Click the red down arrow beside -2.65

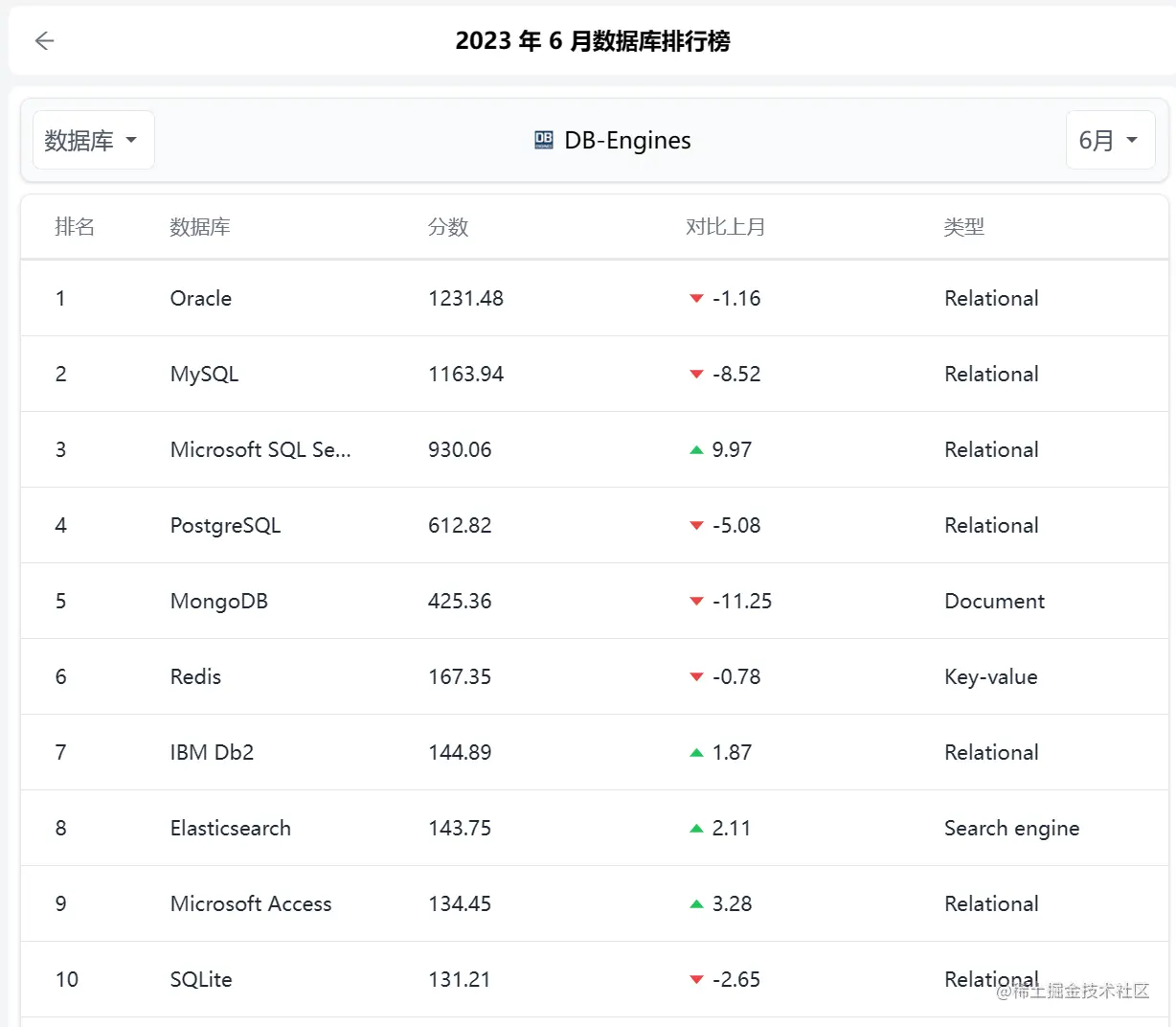point(696,979)
